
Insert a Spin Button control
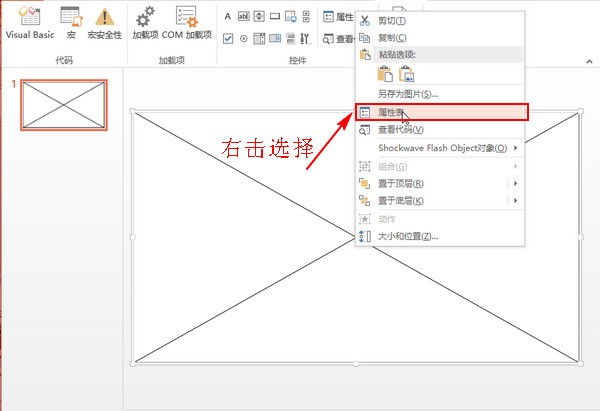pos(259,16)
